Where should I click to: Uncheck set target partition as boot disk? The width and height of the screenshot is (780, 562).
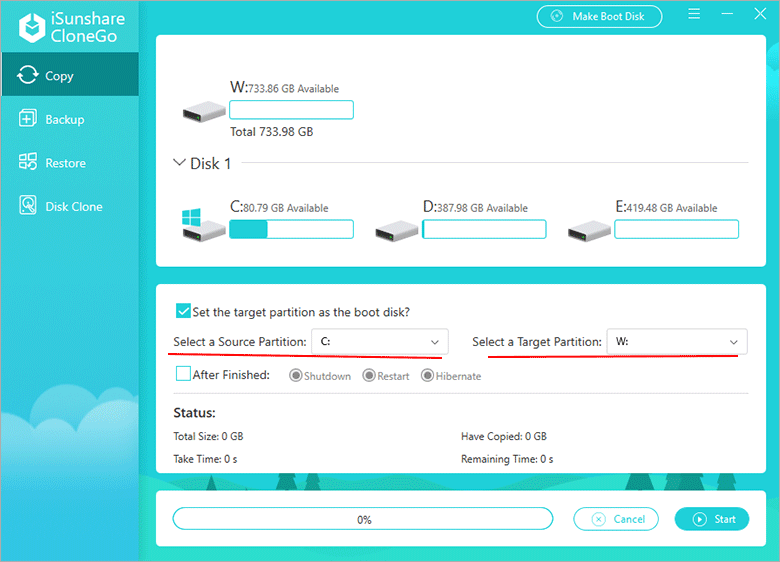point(183,311)
